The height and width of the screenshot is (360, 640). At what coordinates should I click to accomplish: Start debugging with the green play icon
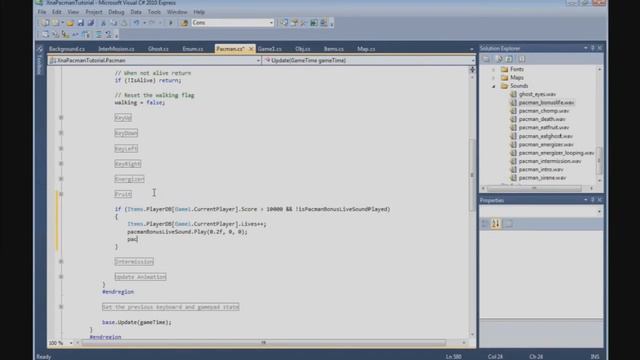[x=171, y=23]
